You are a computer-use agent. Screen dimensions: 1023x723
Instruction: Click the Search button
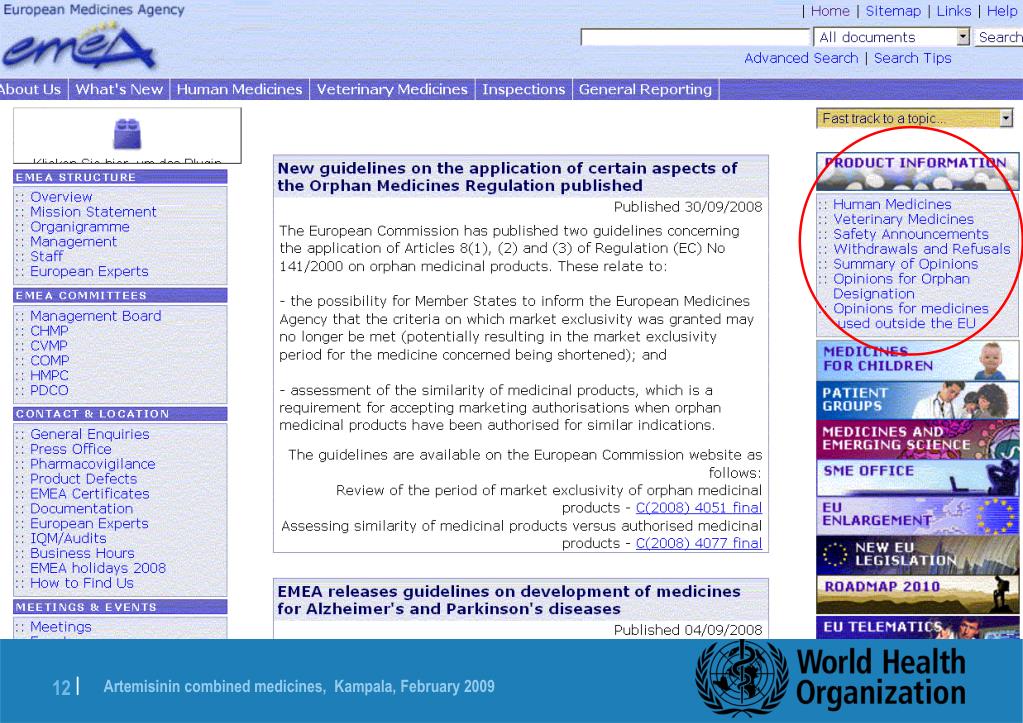click(x=999, y=37)
